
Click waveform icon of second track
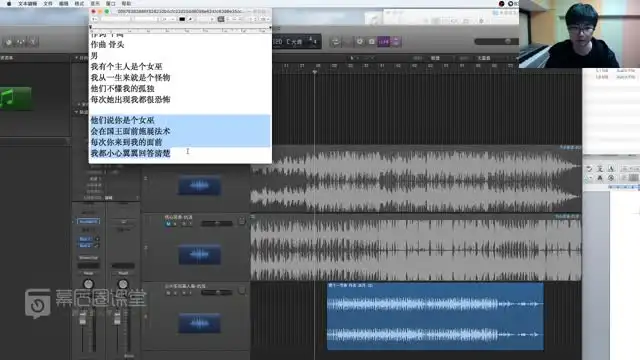coord(199,254)
